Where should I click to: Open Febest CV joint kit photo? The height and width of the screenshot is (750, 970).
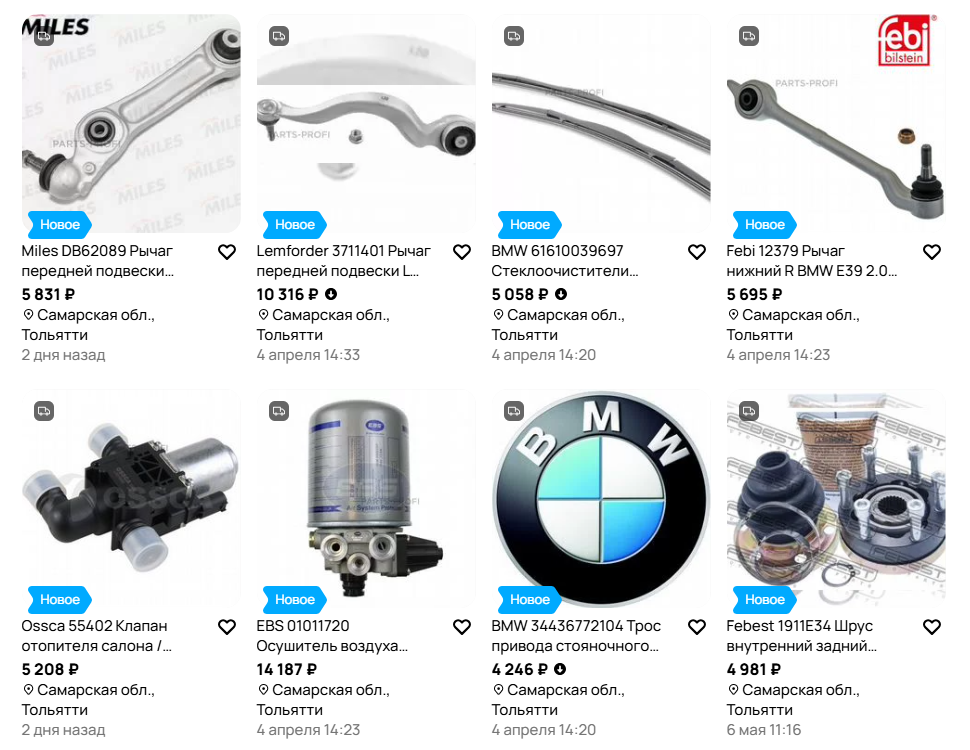point(836,499)
